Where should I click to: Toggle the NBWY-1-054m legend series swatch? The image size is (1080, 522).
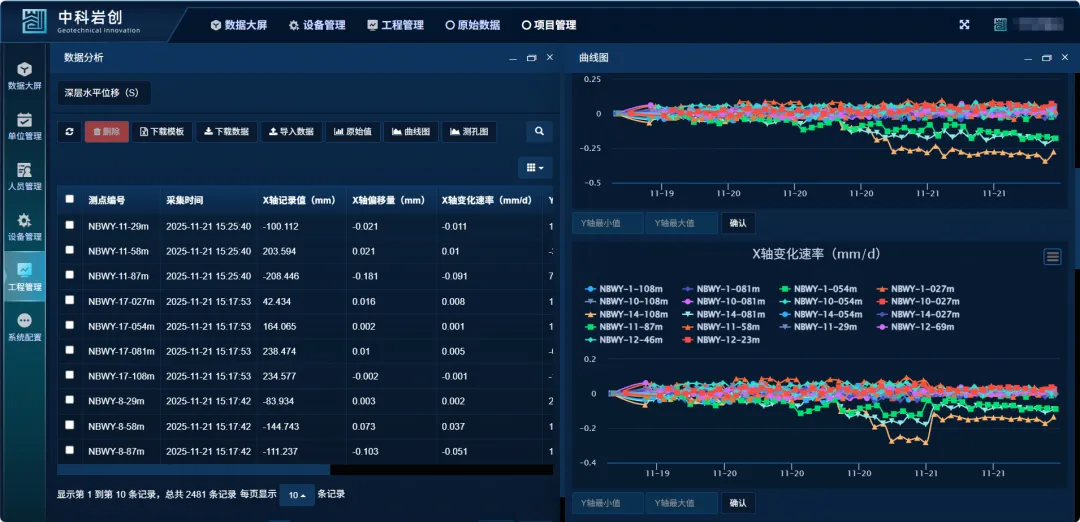[788, 288]
